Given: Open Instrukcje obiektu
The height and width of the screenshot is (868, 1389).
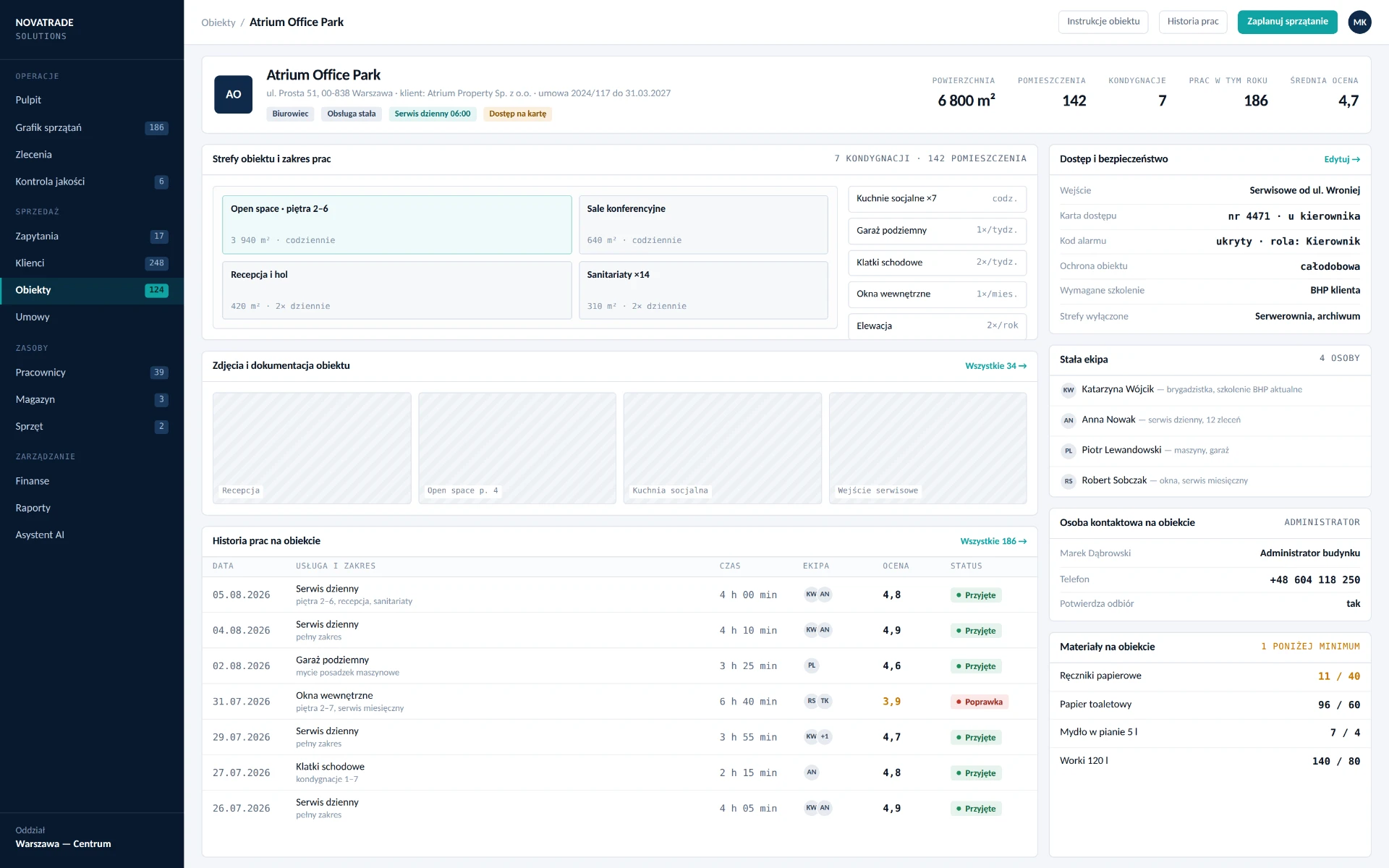Looking at the screenshot, I should pyautogui.click(x=1103, y=22).
